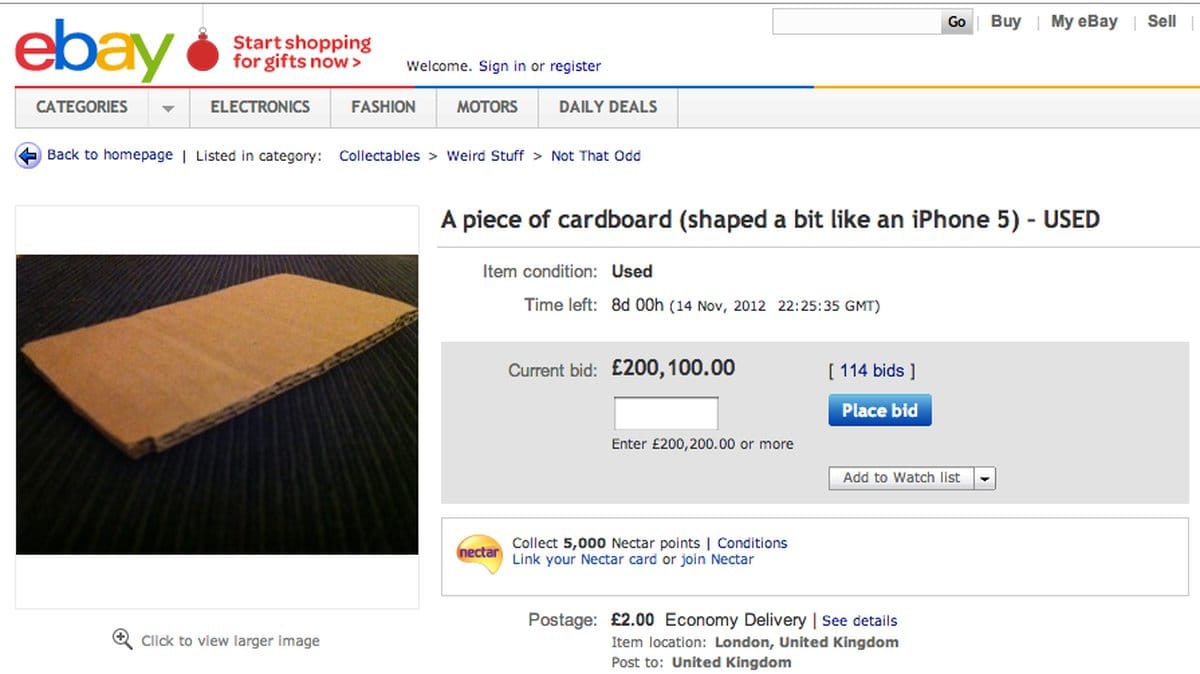
Task: Click the magnifier zoom icon under photo
Action: pos(123,639)
